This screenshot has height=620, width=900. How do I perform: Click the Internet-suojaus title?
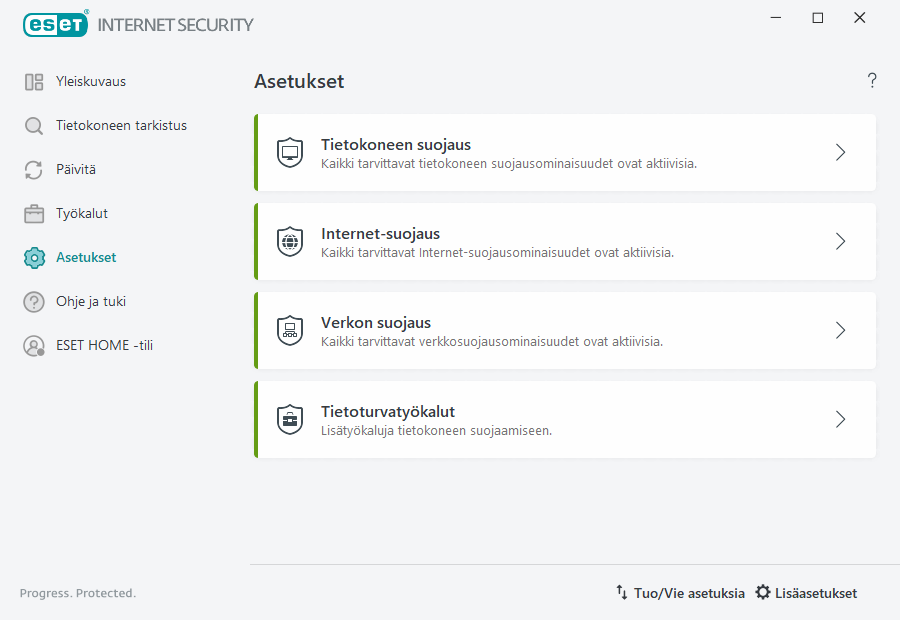tap(381, 234)
